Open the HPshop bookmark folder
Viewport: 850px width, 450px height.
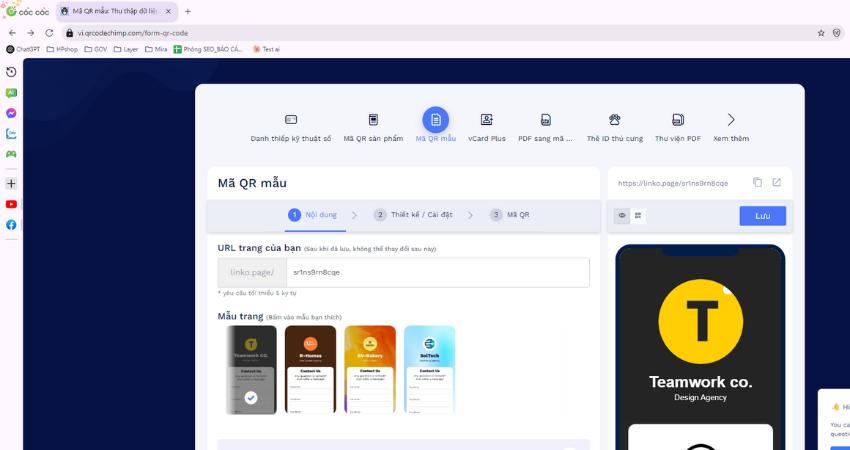[62, 49]
